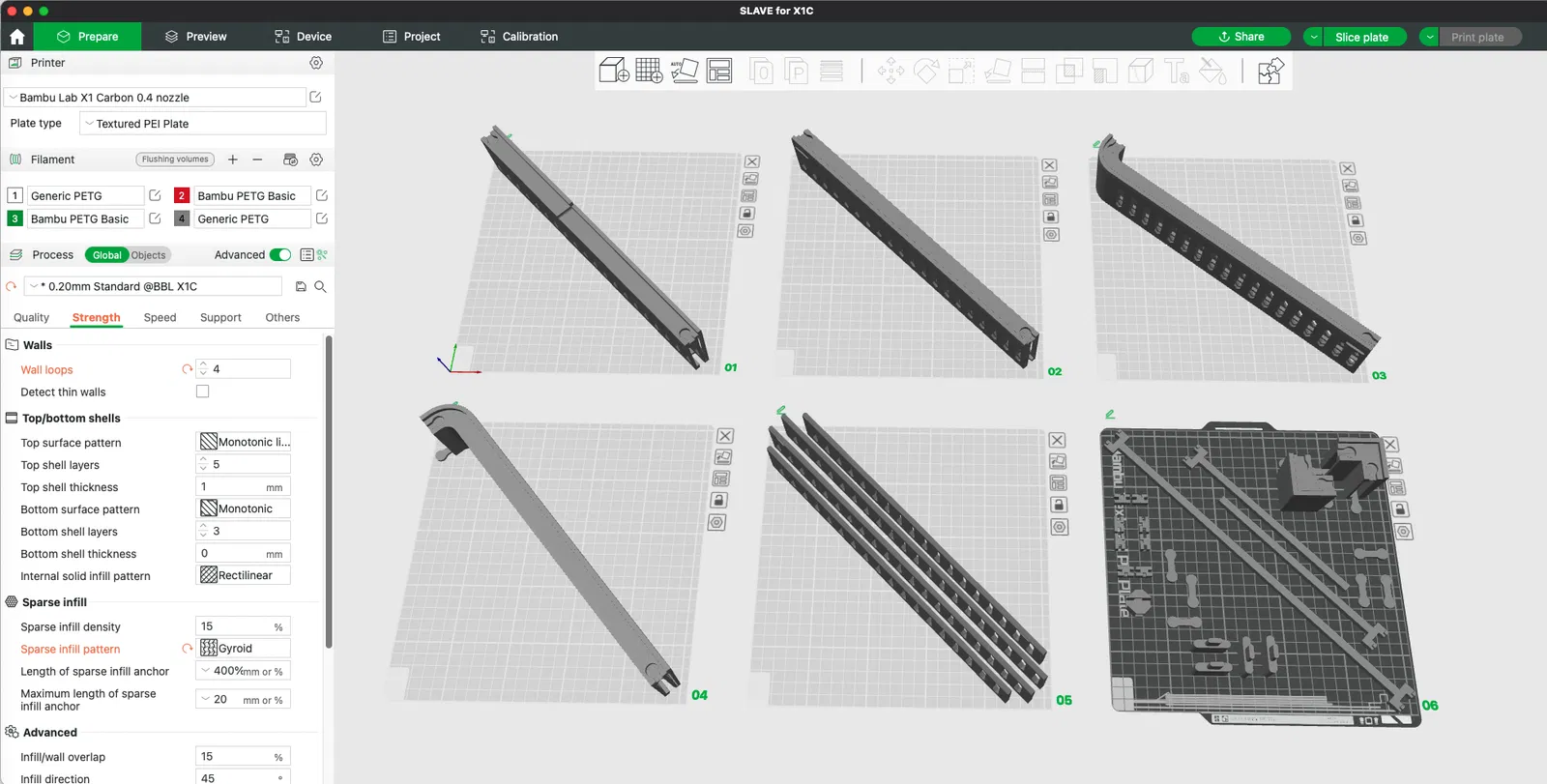
Task: Toggle the lock on plate 03
Action: click(1355, 220)
